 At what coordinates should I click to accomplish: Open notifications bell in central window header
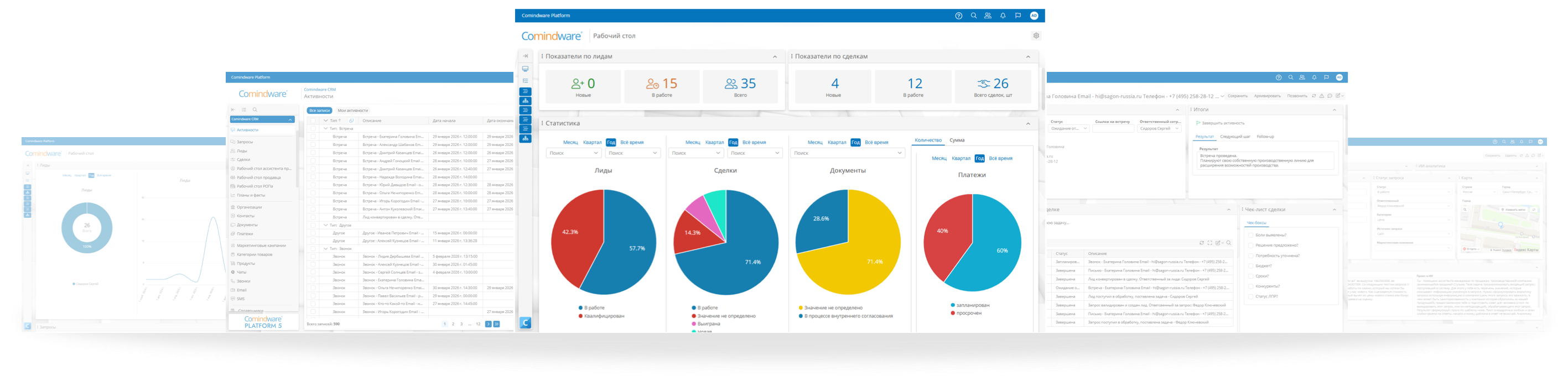point(1003,16)
